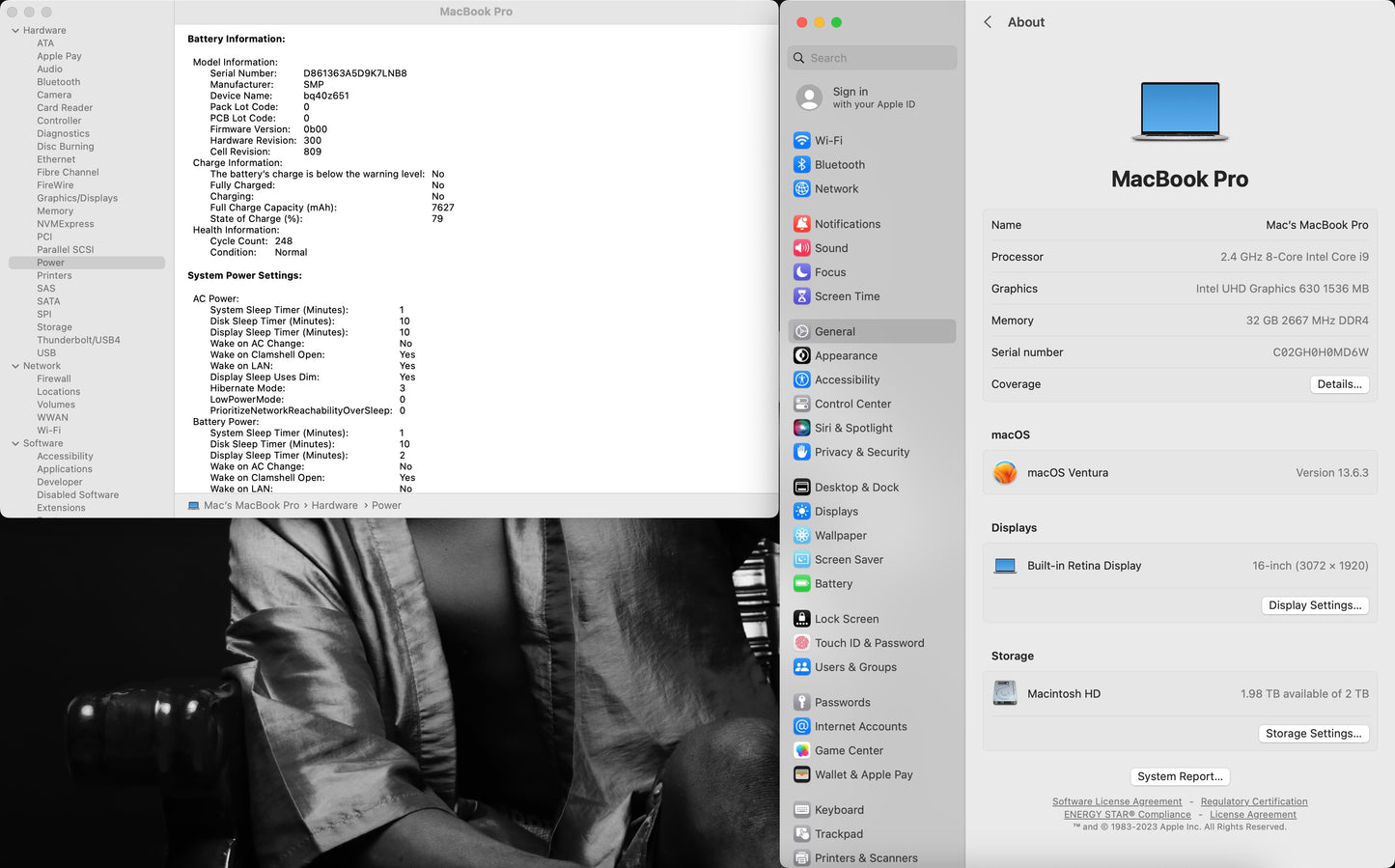Open the Focus moon icon
This screenshot has width=1395, height=868.
[x=801, y=271]
